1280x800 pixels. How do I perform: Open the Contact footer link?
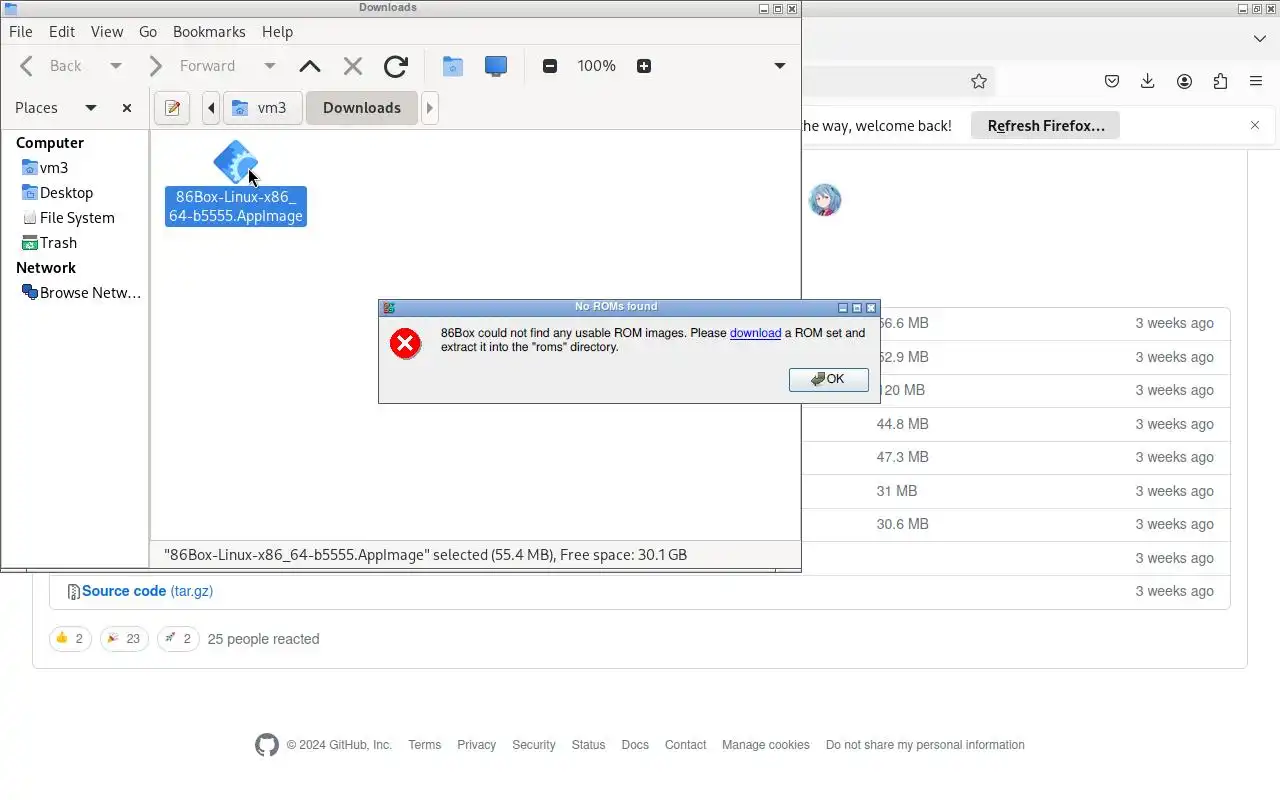pos(685,745)
